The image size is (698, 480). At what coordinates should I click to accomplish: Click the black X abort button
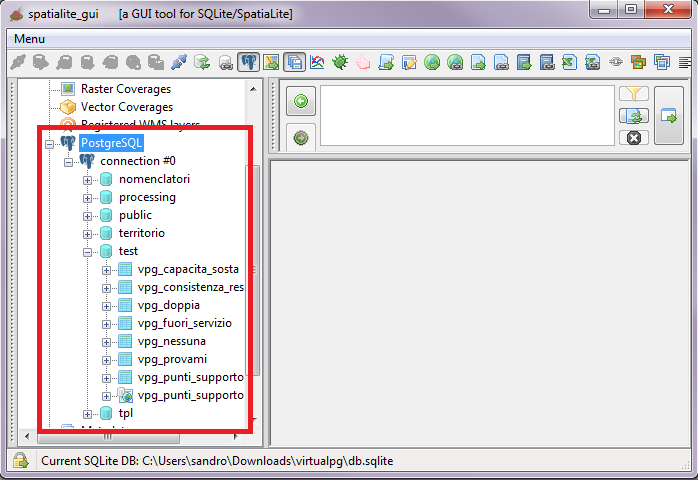pyautogui.click(x=633, y=138)
